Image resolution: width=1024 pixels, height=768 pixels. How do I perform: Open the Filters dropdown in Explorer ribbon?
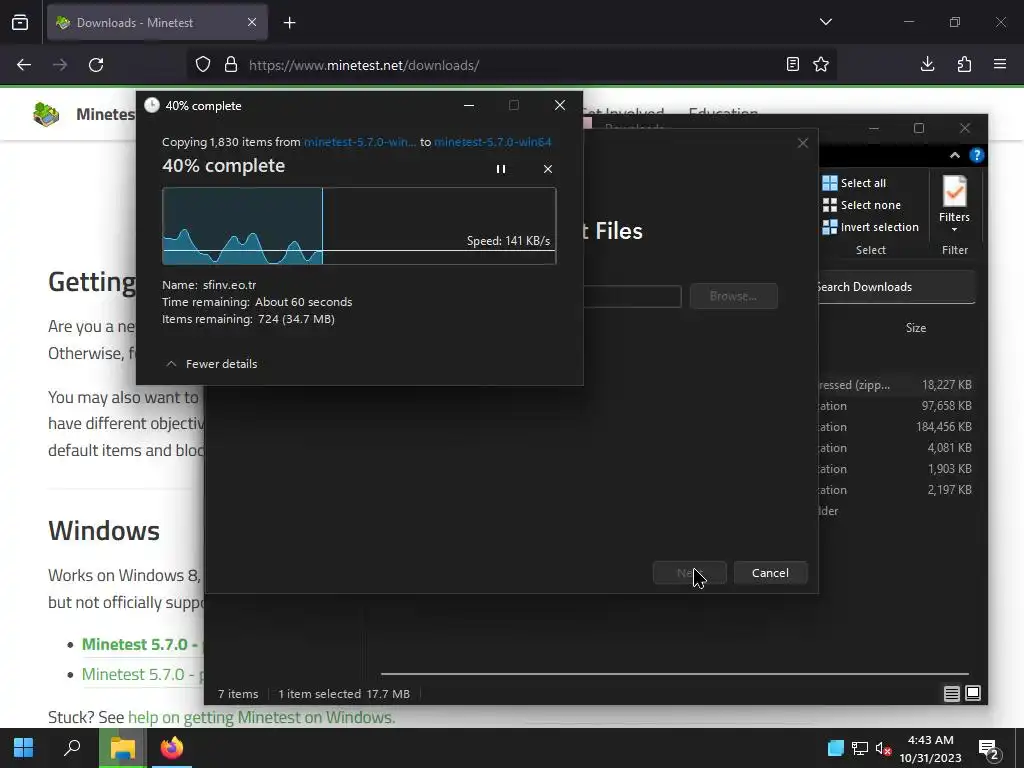tap(954, 204)
